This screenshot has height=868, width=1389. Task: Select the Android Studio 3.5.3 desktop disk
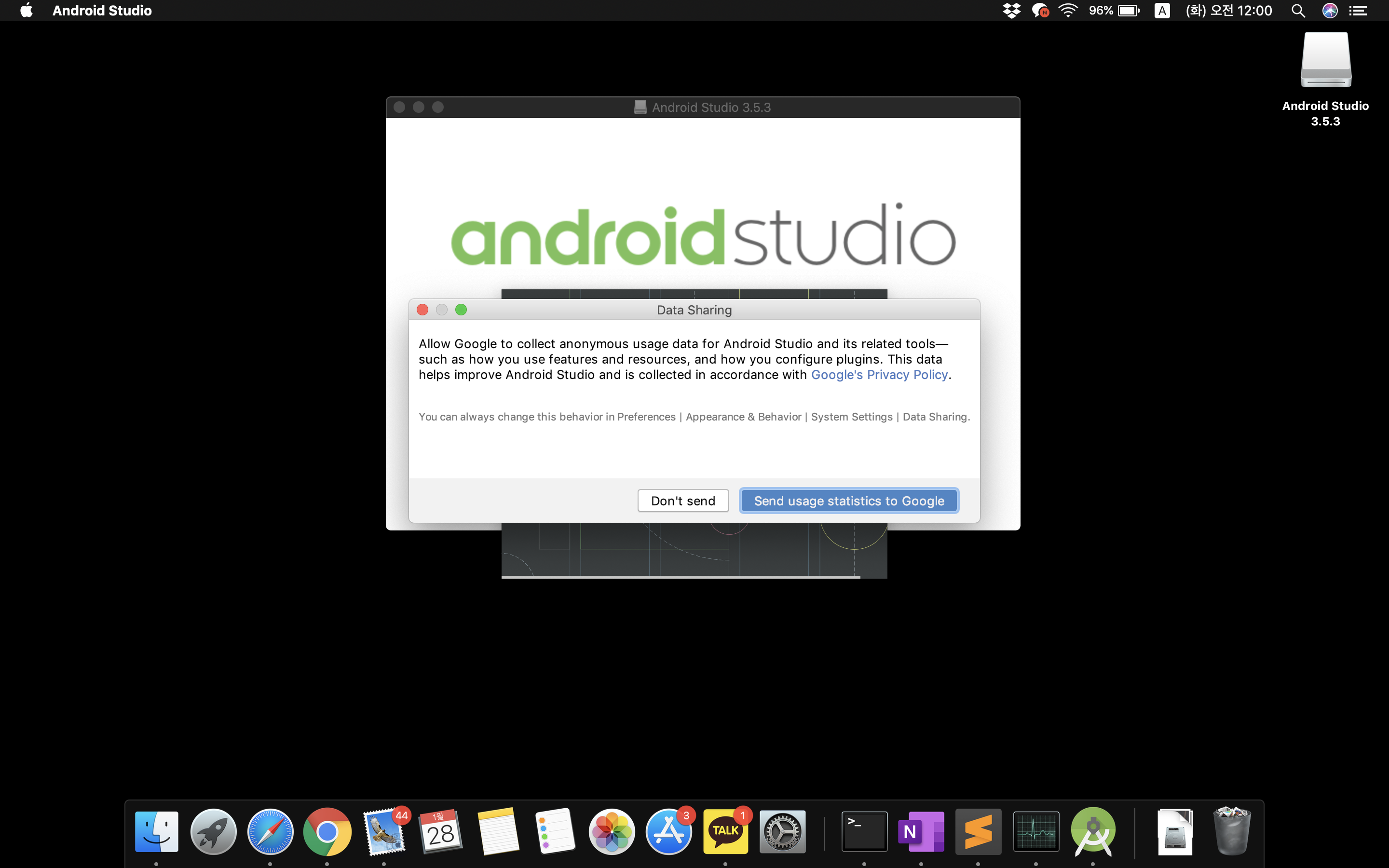(x=1325, y=60)
